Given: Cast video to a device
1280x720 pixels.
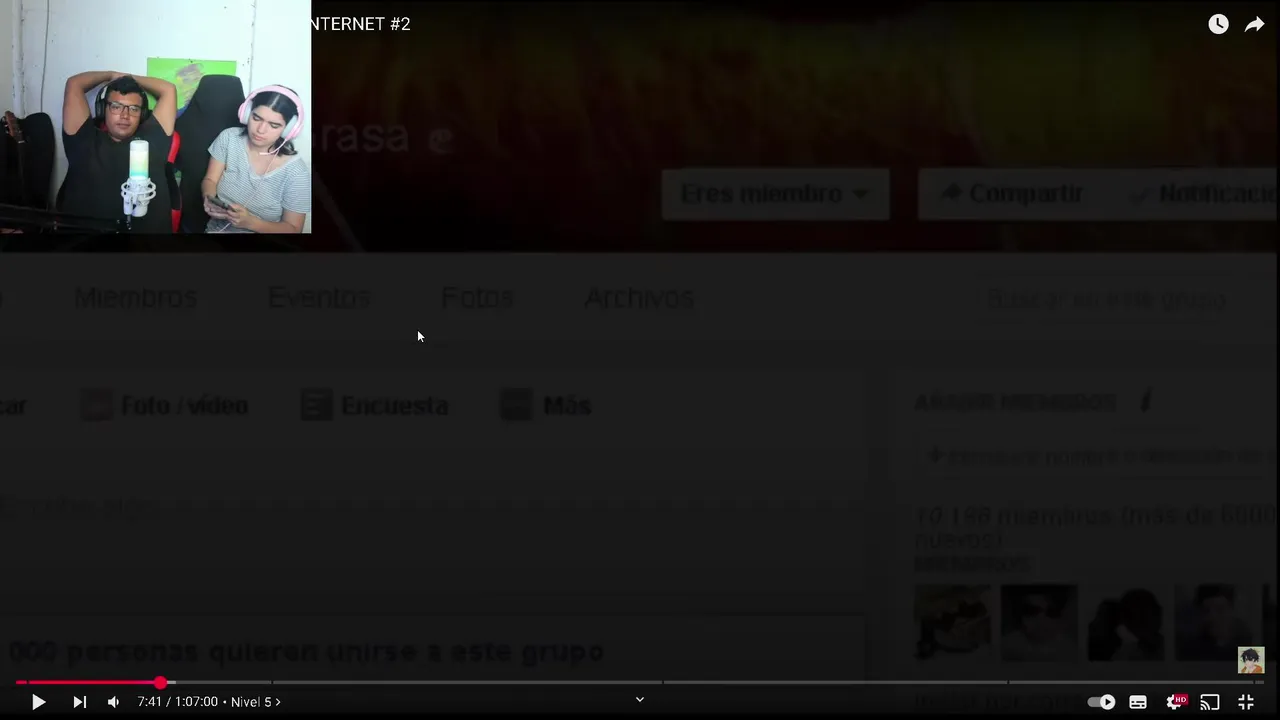Looking at the screenshot, I should [1210, 702].
